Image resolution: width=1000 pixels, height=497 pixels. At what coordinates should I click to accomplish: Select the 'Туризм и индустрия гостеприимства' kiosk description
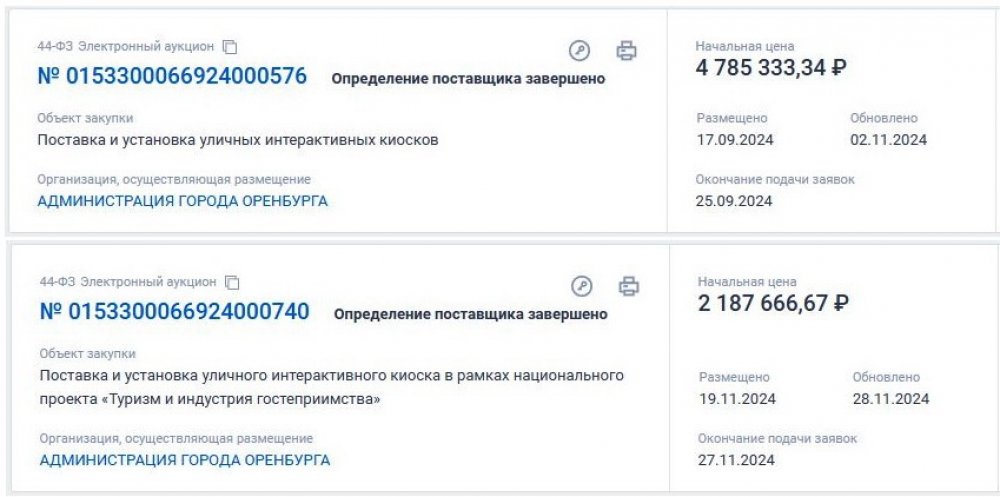tap(331, 387)
